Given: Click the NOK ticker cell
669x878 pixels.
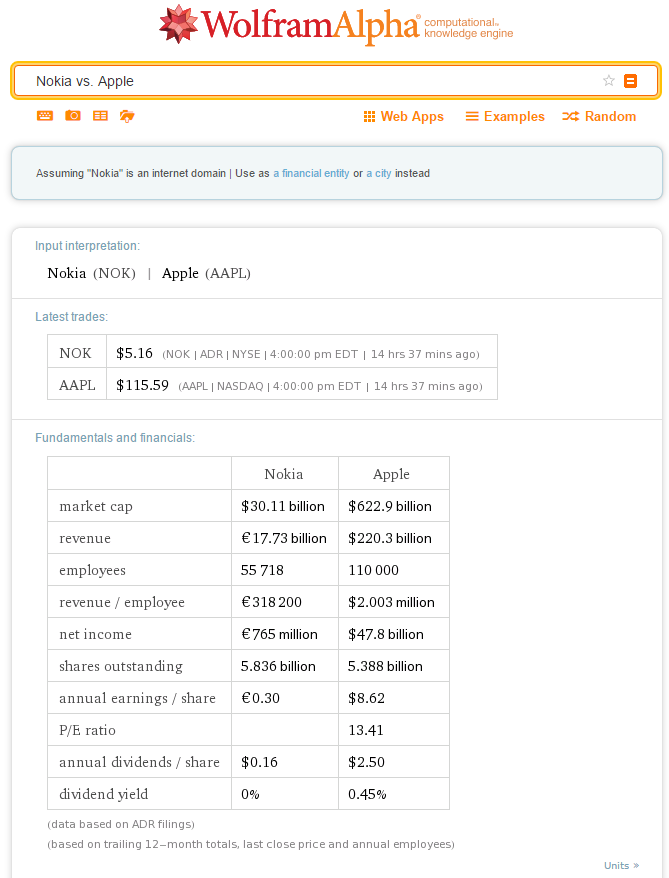Looking at the screenshot, I should [76, 353].
